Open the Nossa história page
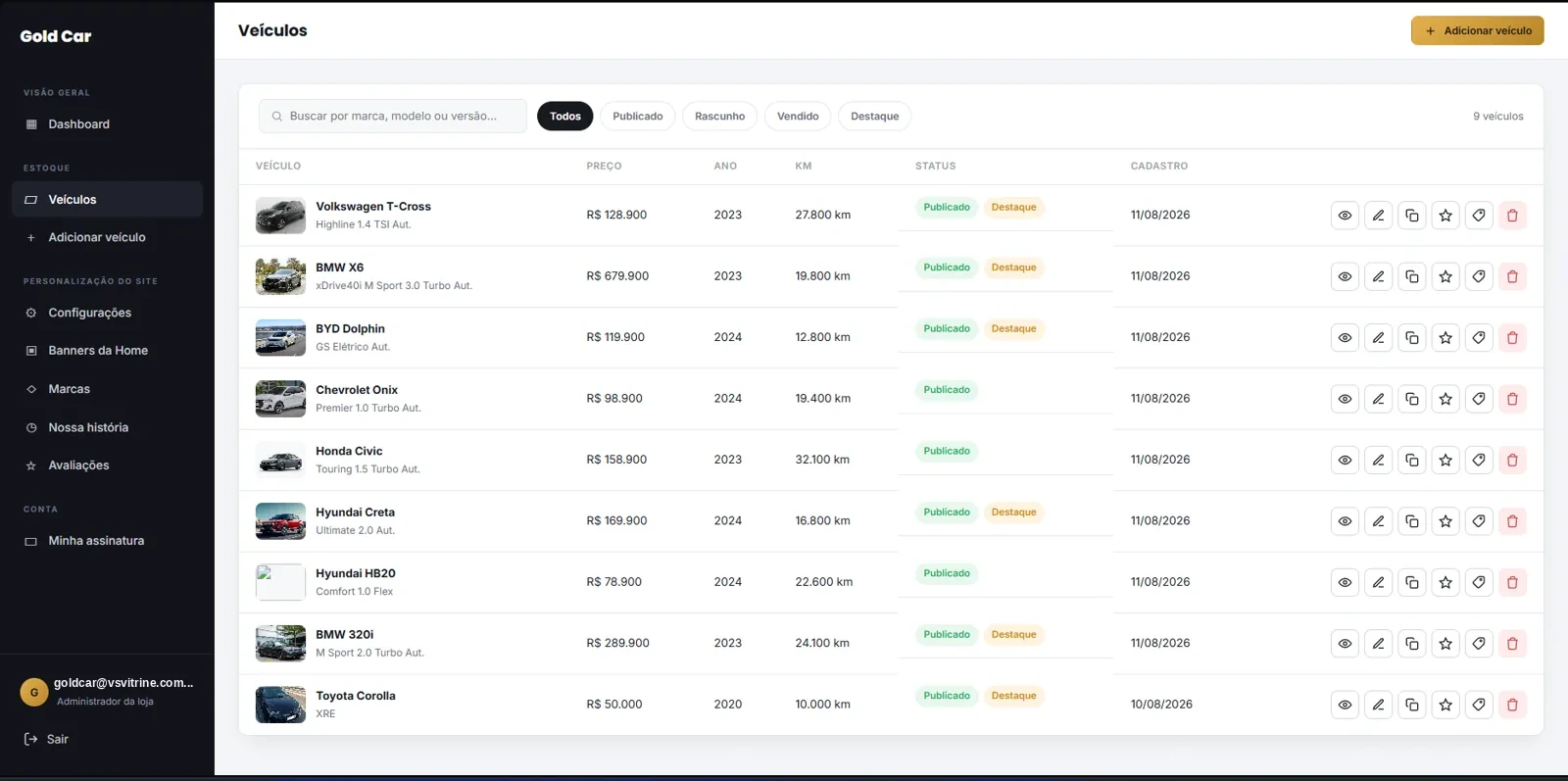 click(x=107, y=427)
